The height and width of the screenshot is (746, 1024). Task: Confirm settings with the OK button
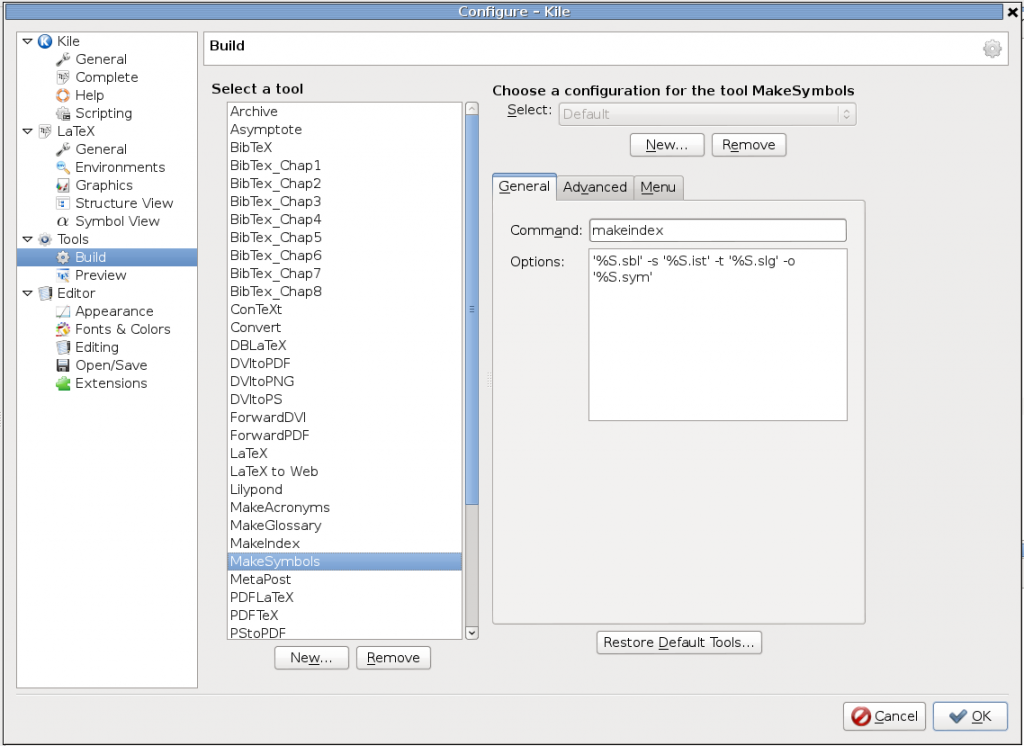(970, 717)
